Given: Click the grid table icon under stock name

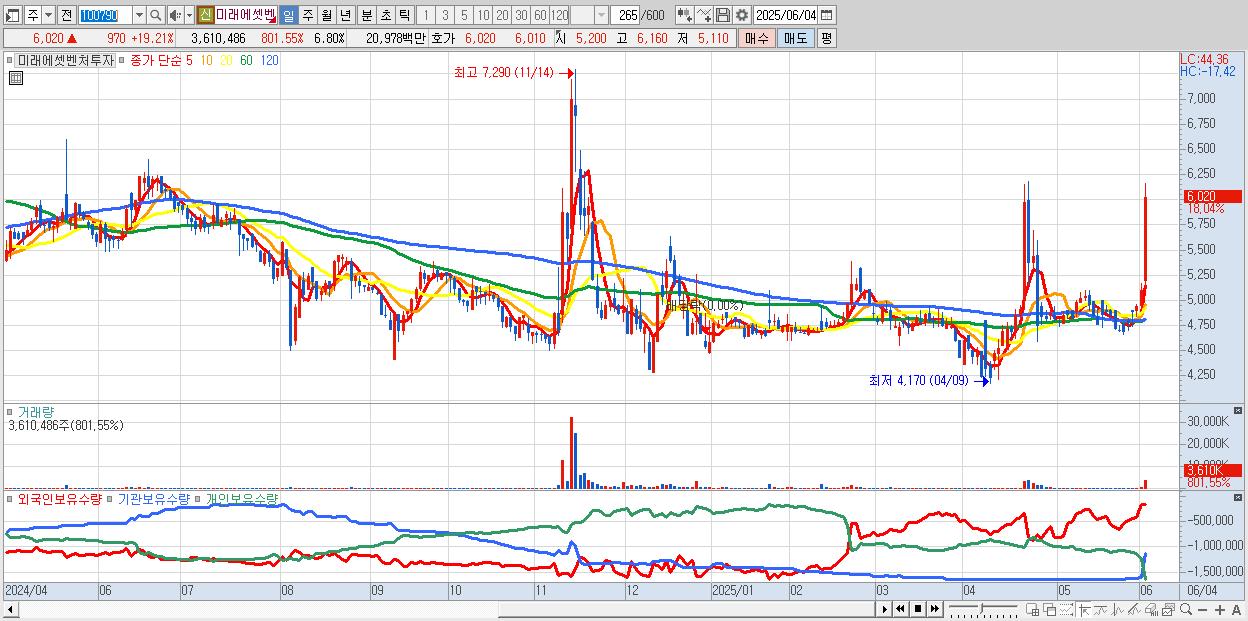Looking at the screenshot, I should 16,79.
